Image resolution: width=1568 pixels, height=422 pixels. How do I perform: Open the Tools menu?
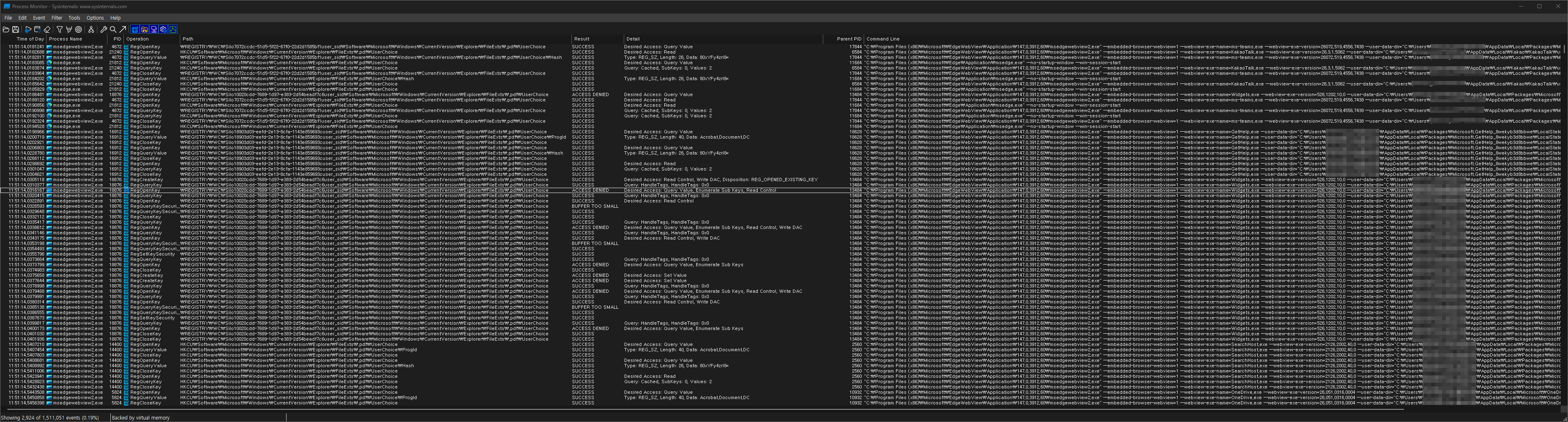tap(74, 18)
